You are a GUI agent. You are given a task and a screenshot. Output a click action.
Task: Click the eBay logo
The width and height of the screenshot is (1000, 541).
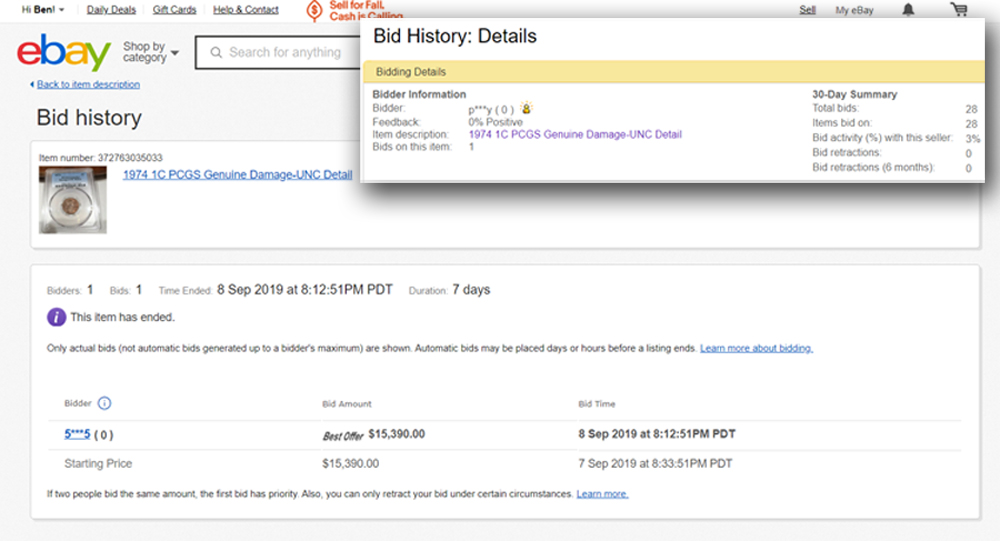[64, 52]
